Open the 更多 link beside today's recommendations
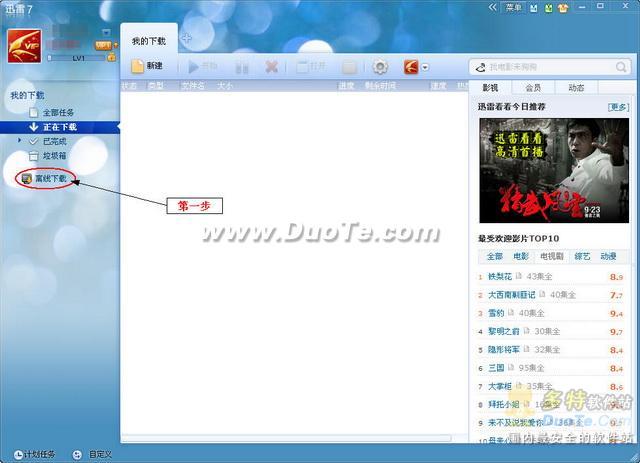This screenshot has height=463, width=640. click(618, 107)
